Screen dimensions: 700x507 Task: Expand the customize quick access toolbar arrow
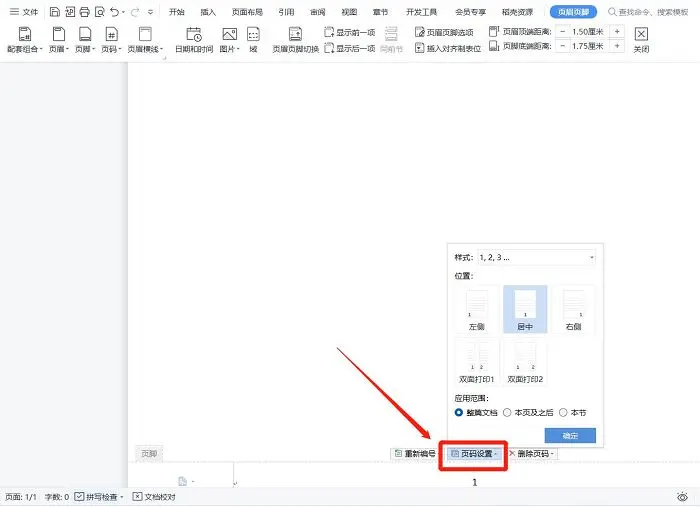click(x=150, y=12)
